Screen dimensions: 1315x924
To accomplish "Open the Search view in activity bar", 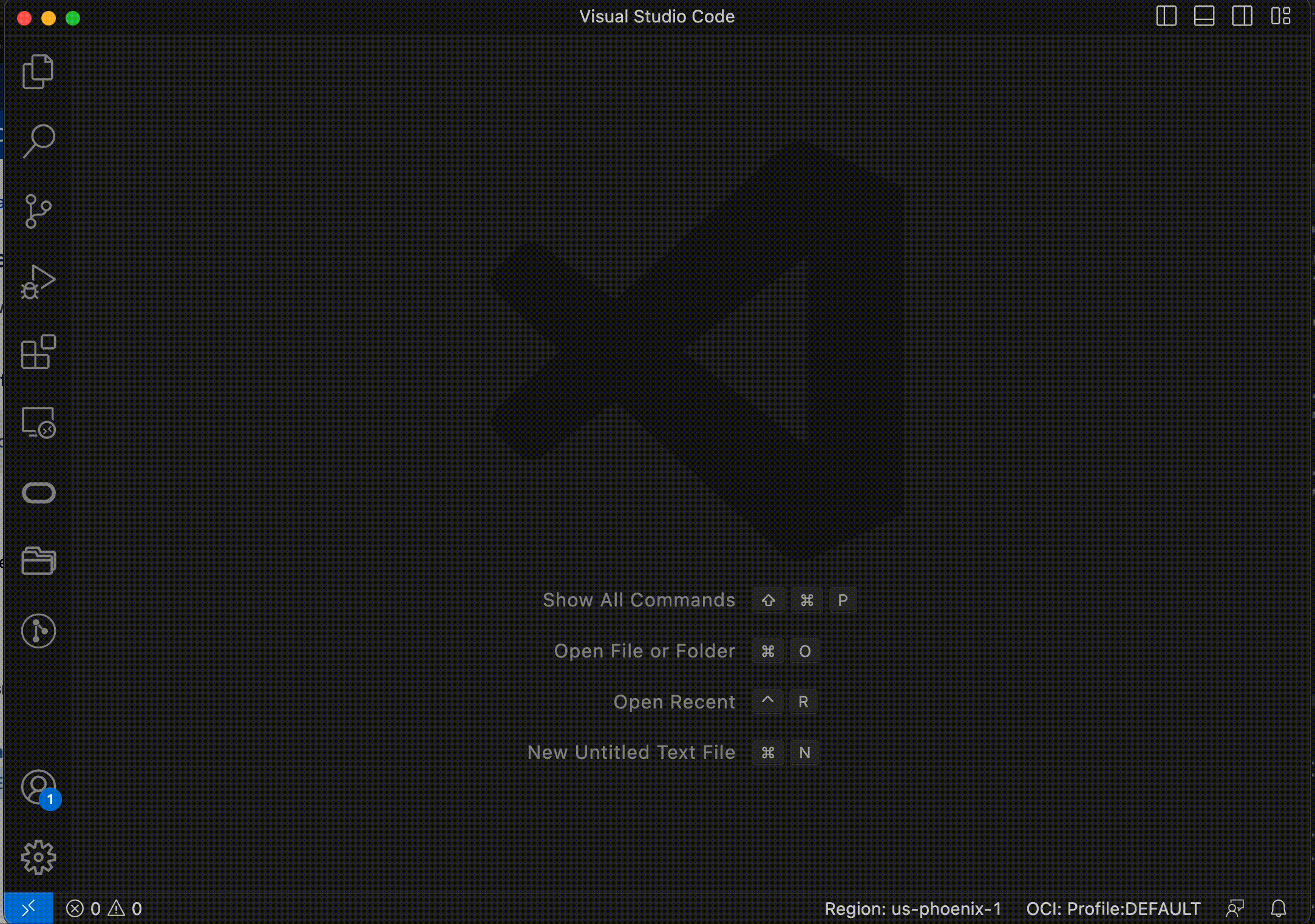I will [x=38, y=141].
